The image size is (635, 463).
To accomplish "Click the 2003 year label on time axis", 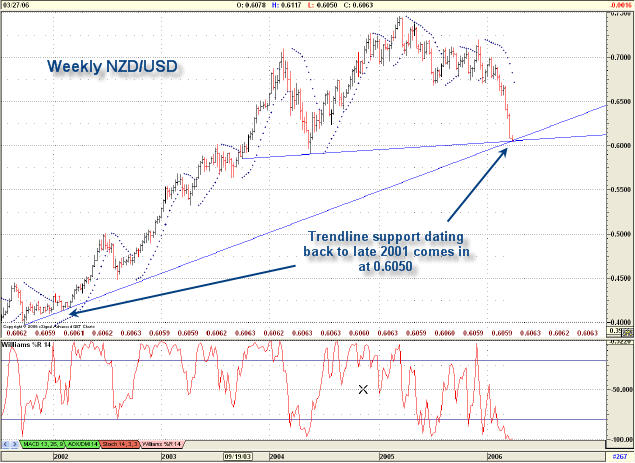I will click(168, 457).
